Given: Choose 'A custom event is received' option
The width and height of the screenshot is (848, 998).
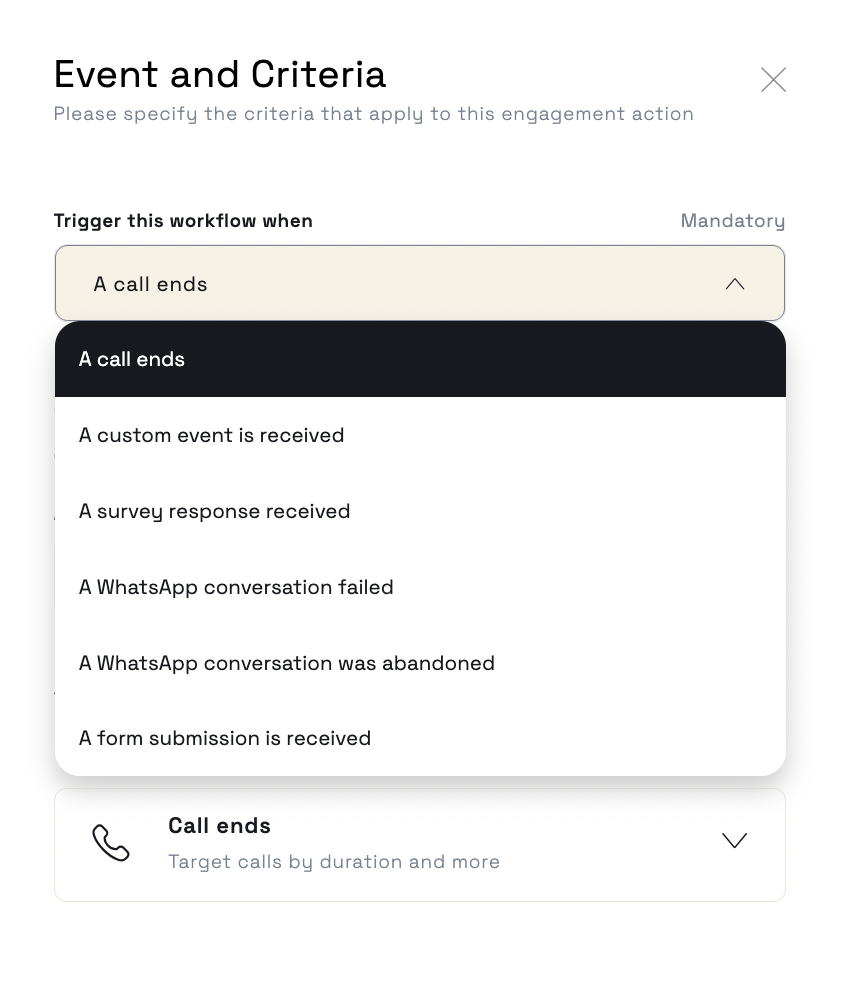Looking at the screenshot, I should (420, 435).
